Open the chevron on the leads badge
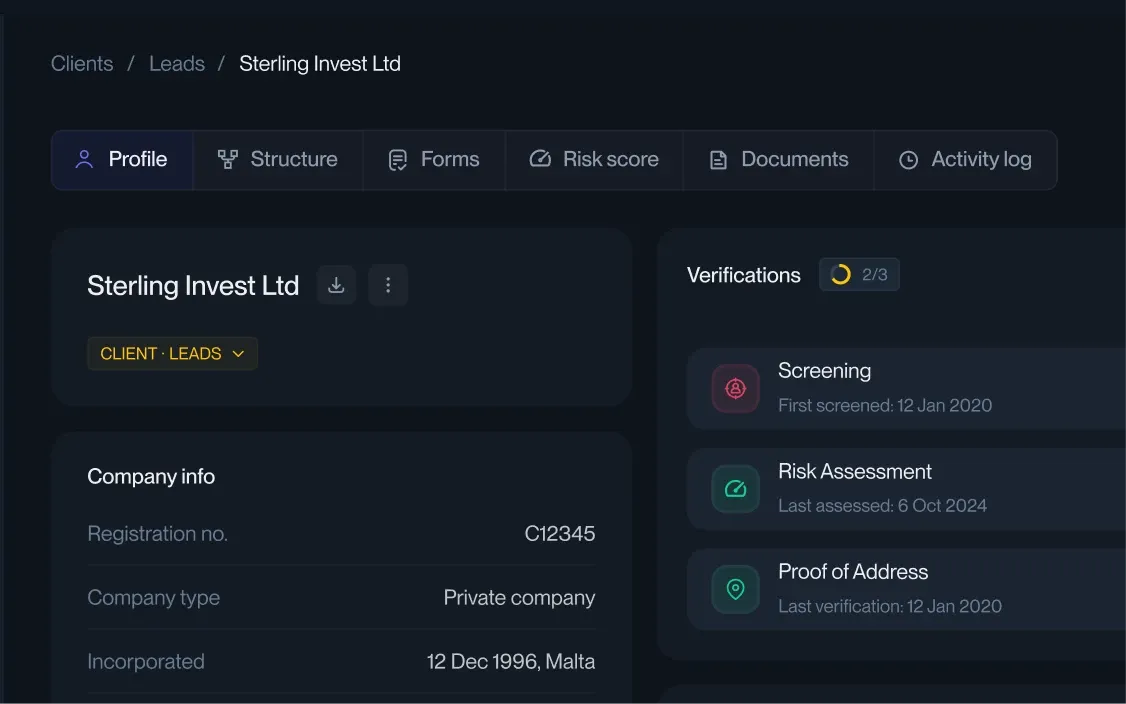The width and height of the screenshot is (1126, 704). 238,353
